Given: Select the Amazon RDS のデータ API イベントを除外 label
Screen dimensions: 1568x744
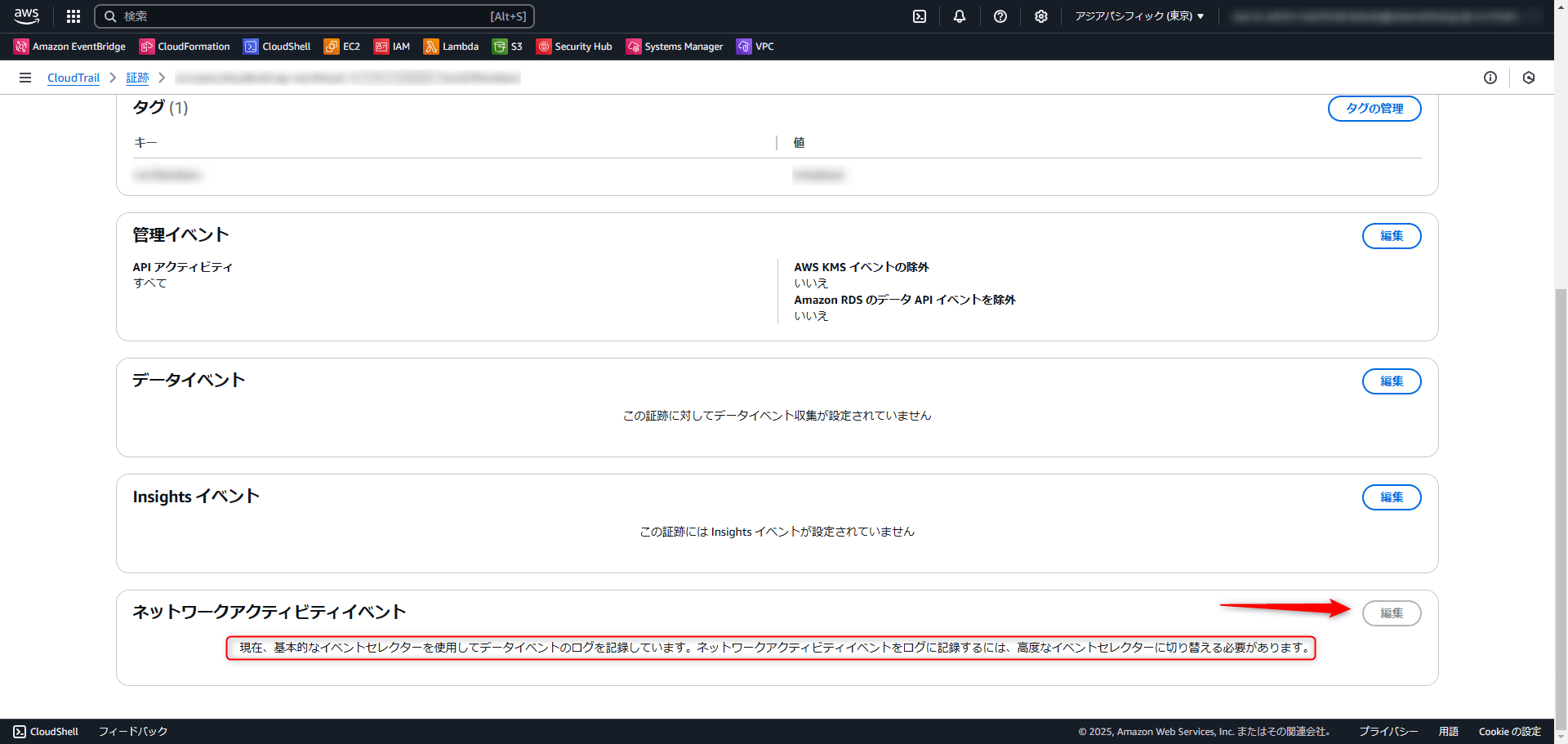Looking at the screenshot, I should pos(905,300).
